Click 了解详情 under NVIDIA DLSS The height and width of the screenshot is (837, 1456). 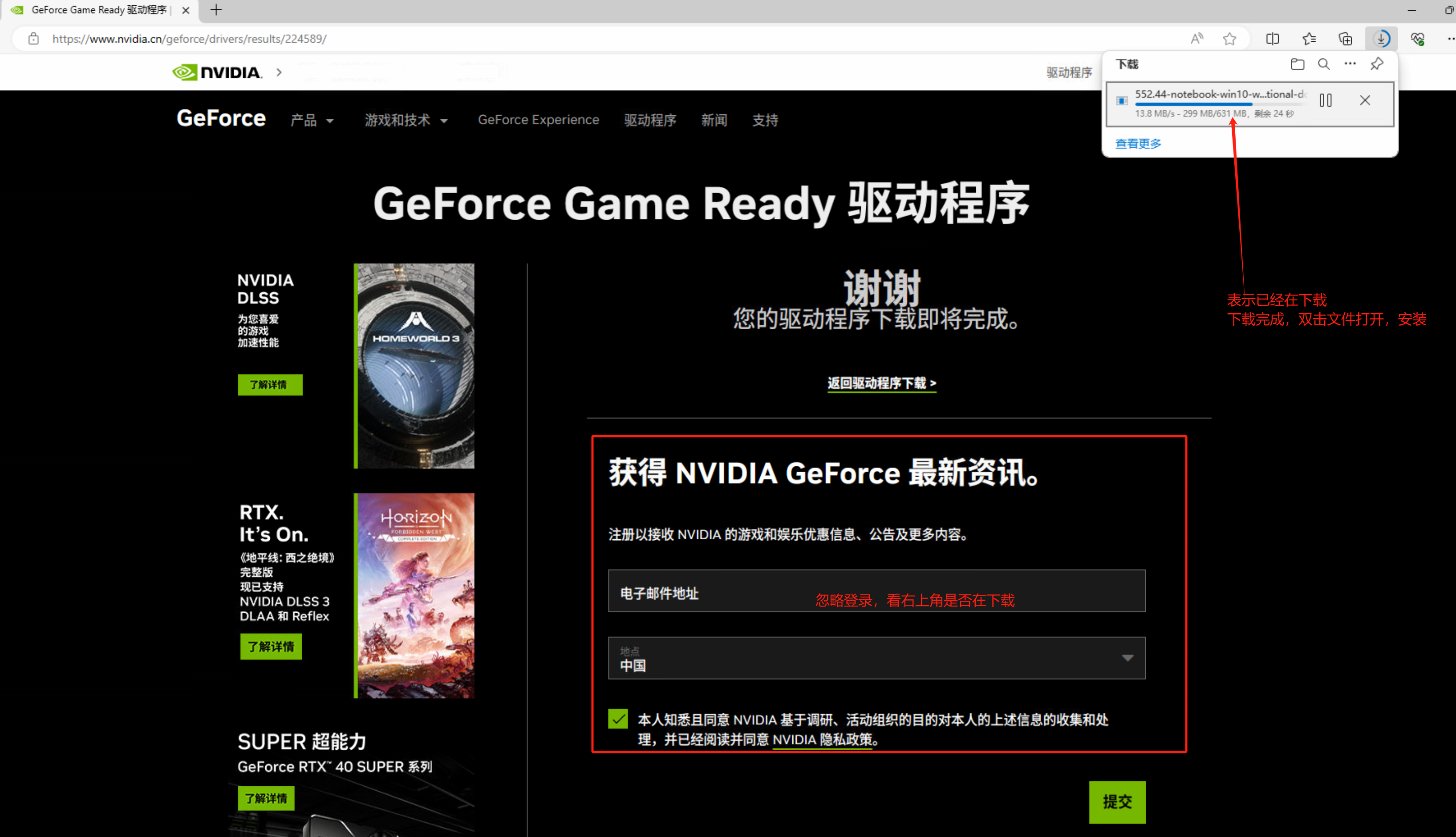click(x=270, y=384)
